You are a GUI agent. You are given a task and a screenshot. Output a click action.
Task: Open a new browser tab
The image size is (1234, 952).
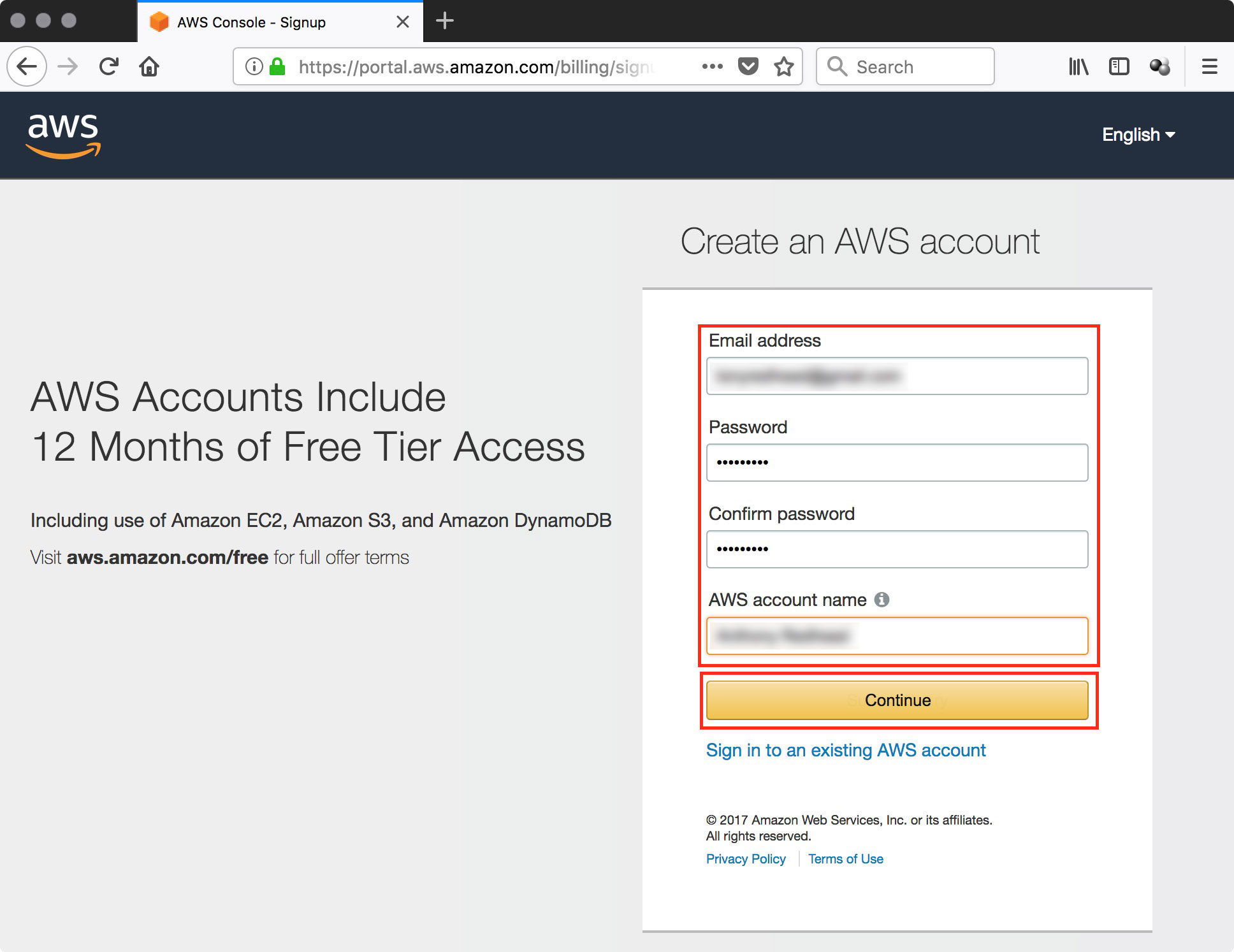444,21
